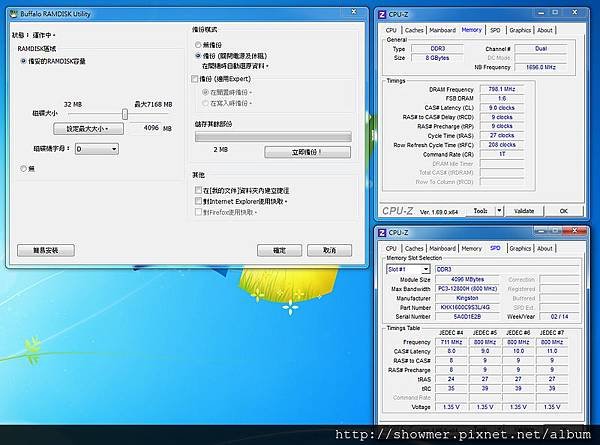Image resolution: width=600 pixels, height=445 pixels.
Task: Click the JEDEC #7 CAS# Latency 11.0 cell
Action: click(x=552, y=351)
